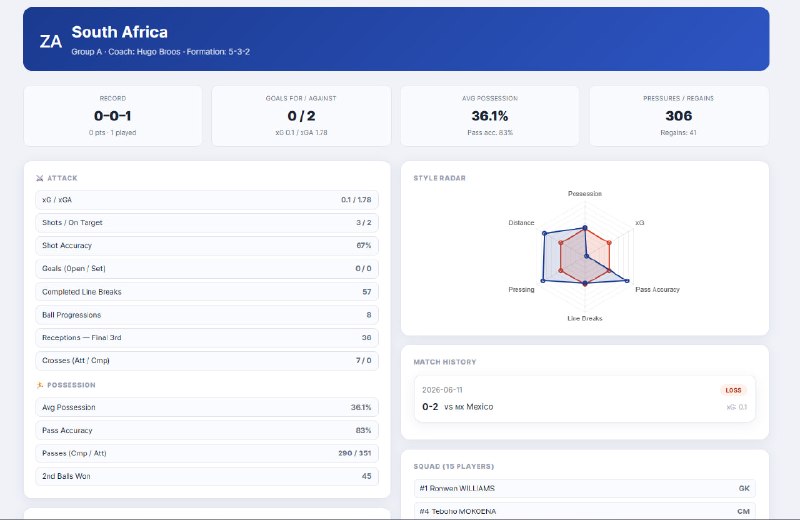Open the Mexico match history card
The height and width of the screenshot is (520, 800).
[585, 399]
